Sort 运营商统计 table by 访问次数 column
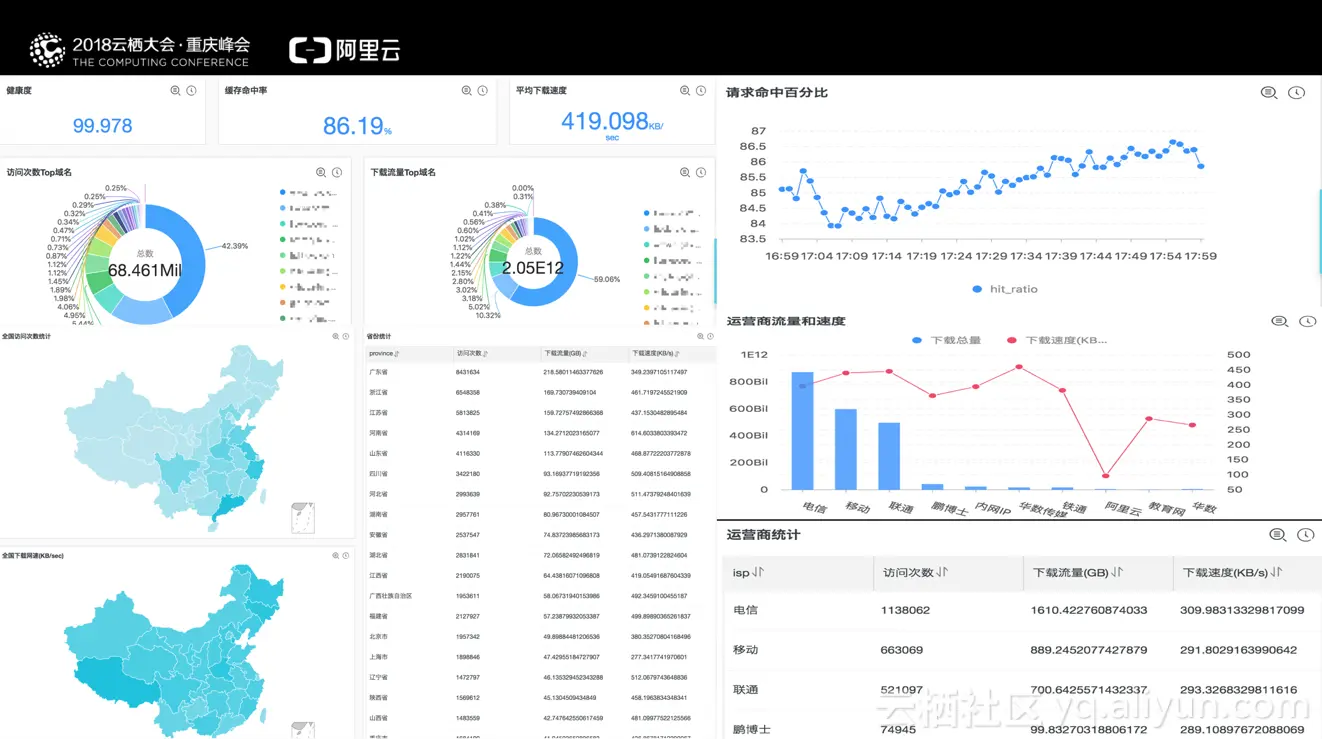 pos(942,573)
